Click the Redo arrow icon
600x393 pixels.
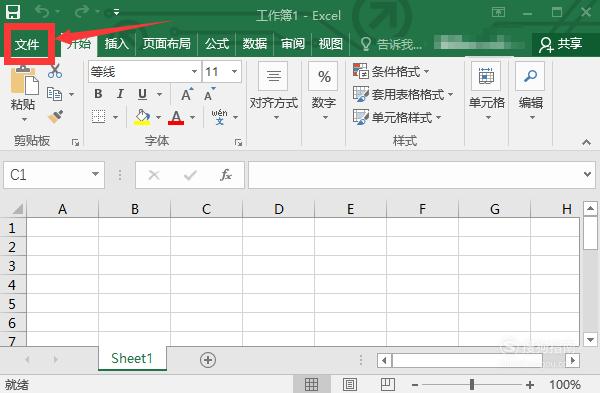pos(82,12)
